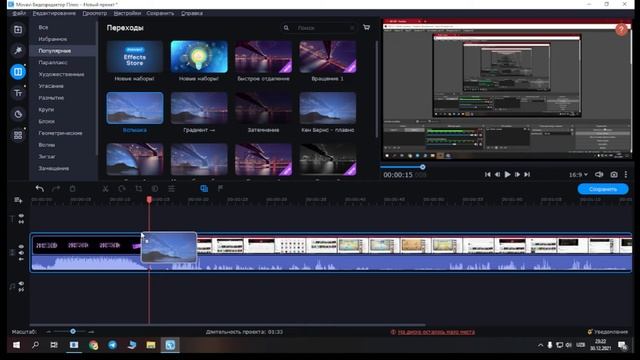Toggle title track link arrows
The width and height of the screenshot is (640, 360).
point(21,222)
